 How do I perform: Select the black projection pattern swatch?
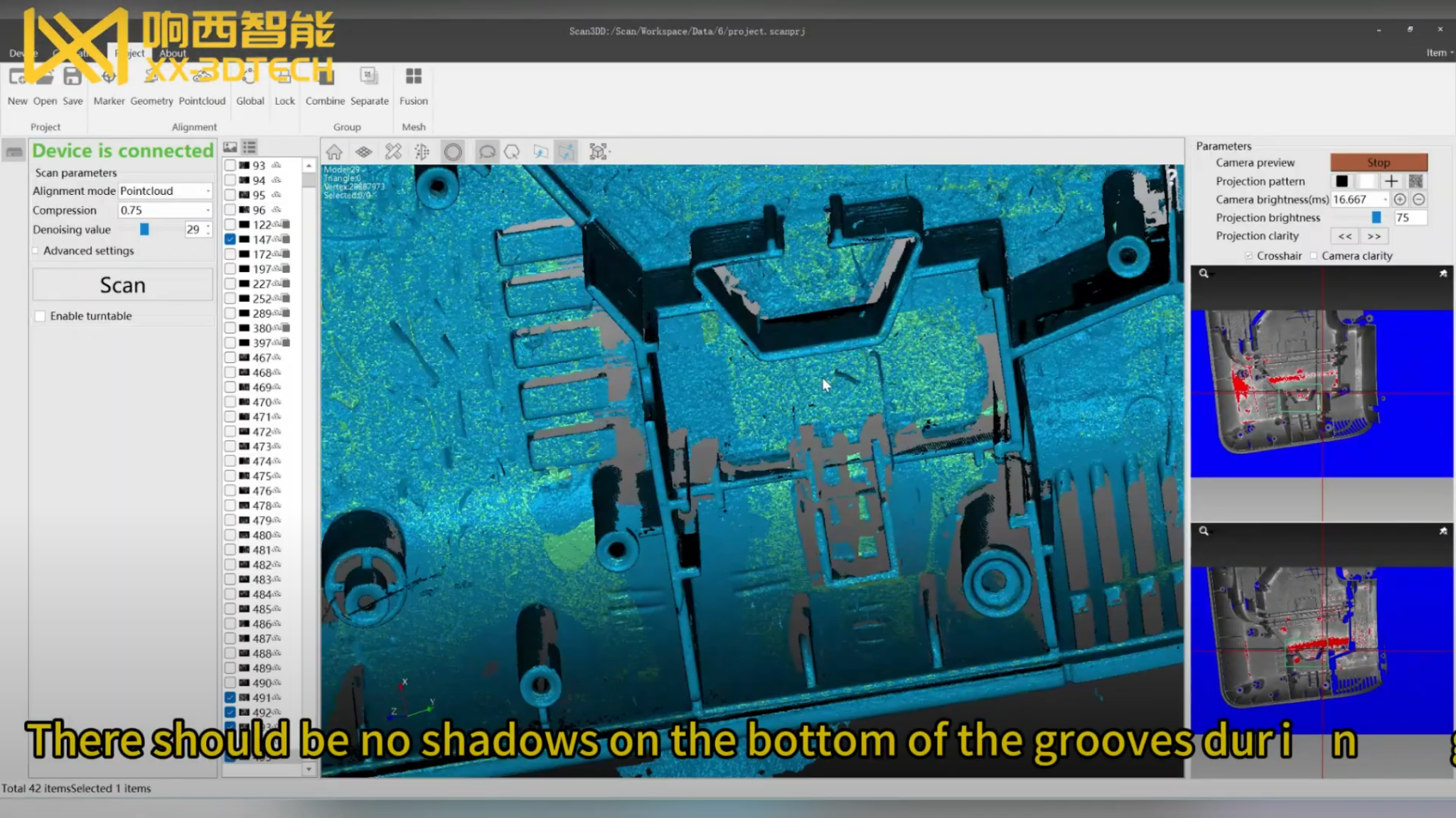pos(1342,181)
